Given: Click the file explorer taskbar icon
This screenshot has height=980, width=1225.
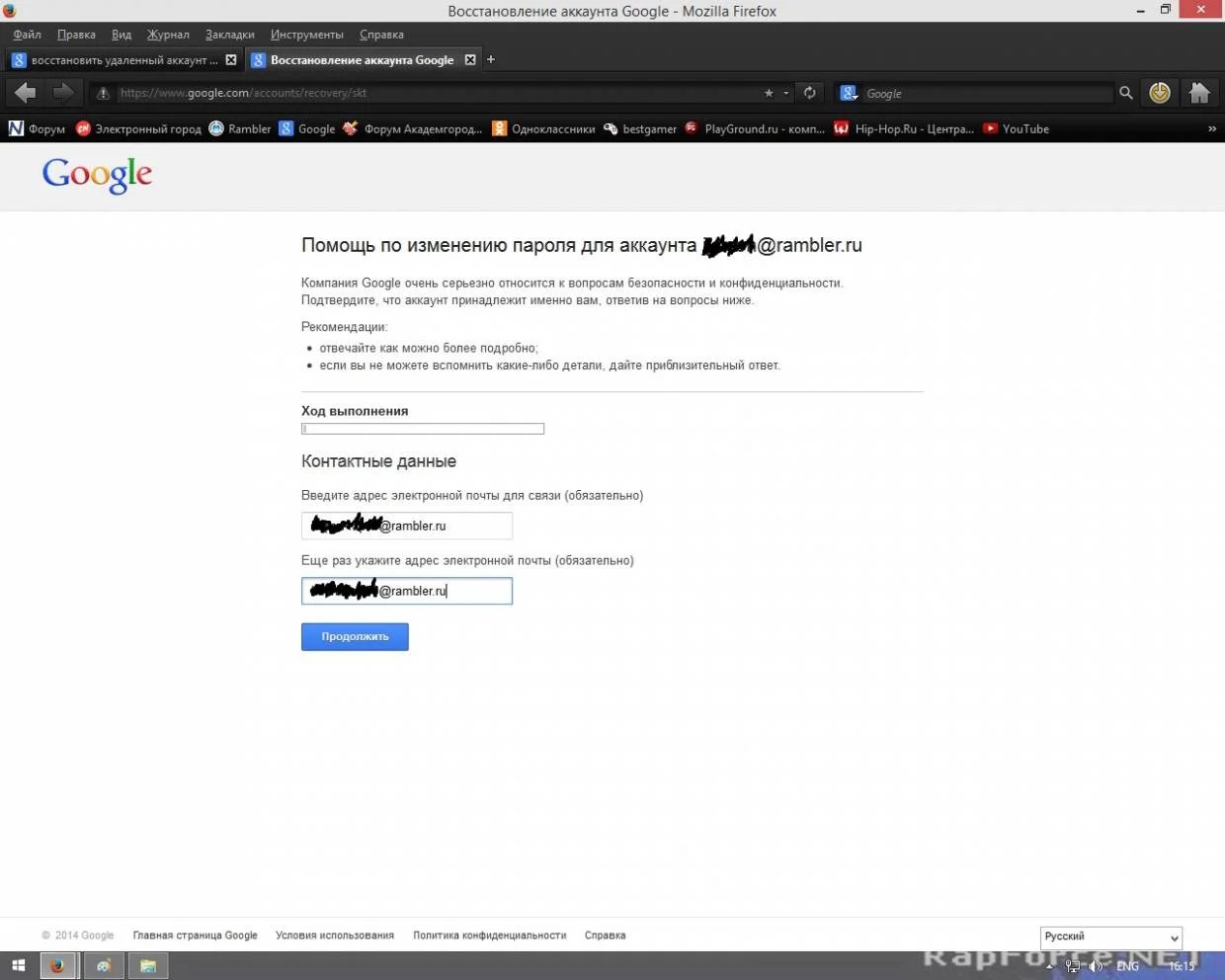Looking at the screenshot, I should [x=148, y=966].
